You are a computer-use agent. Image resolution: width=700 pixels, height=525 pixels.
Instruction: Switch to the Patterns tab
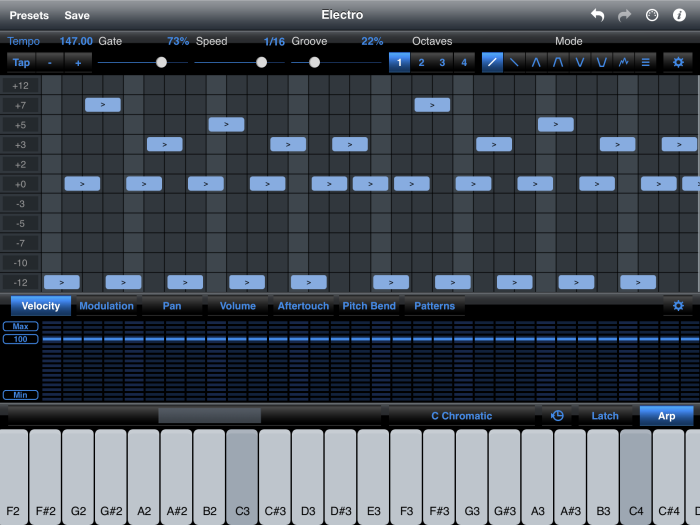pyautogui.click(x=434, y=305)
